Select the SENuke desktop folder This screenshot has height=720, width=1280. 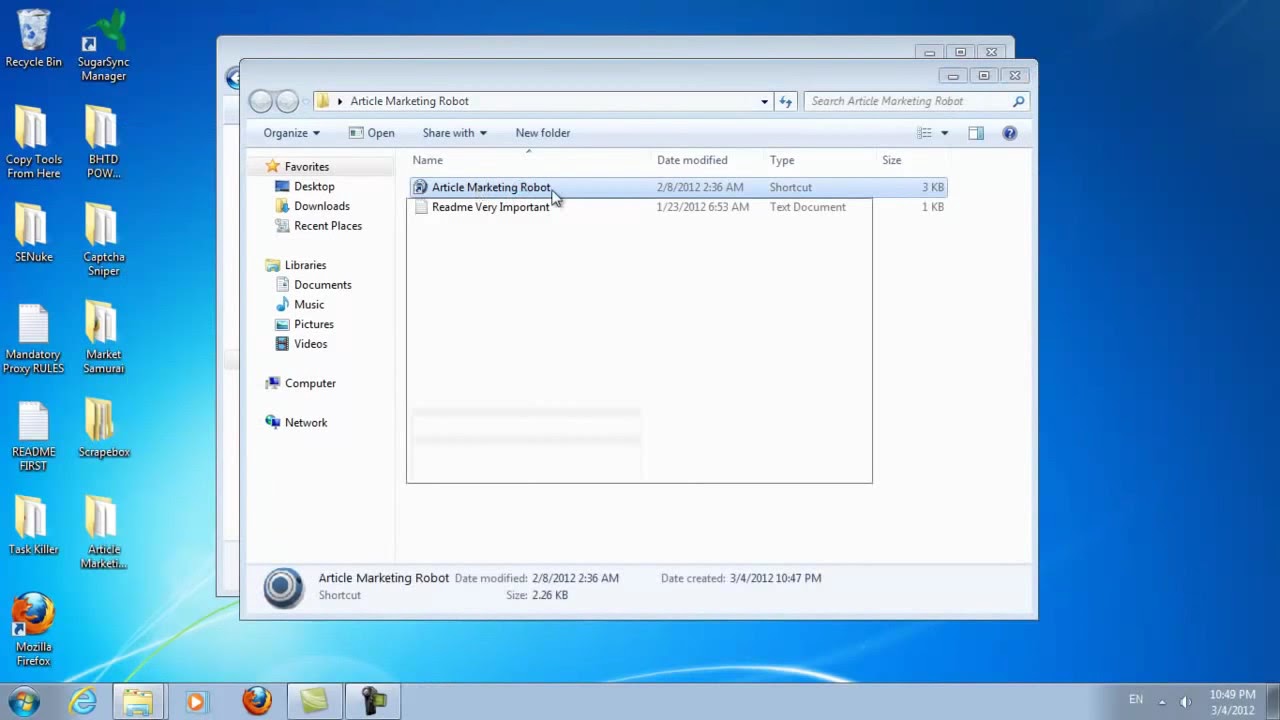tap(33, 234)
